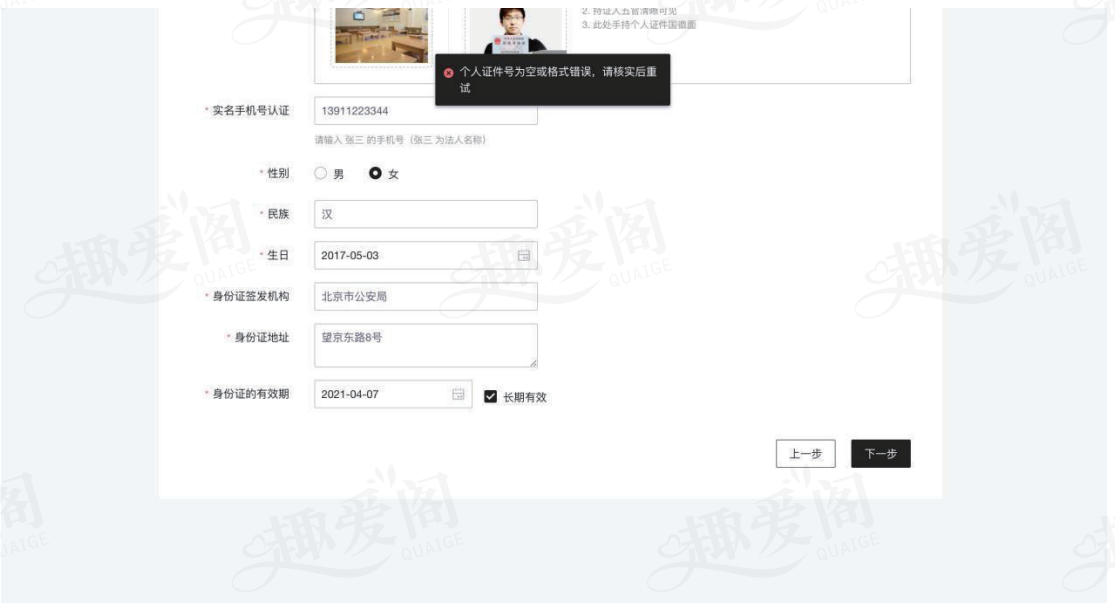This screenshot has height=610, width=1115.
Task: Open the person holding ID thumbnail
Action: pyautogui.click(x=516, y=28)
